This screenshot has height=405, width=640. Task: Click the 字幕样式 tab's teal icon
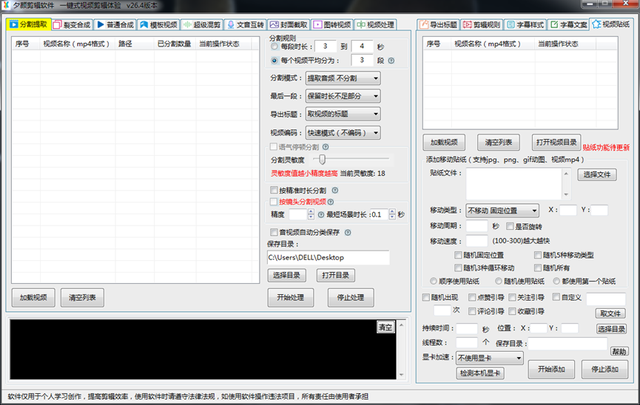click(511, 25)
